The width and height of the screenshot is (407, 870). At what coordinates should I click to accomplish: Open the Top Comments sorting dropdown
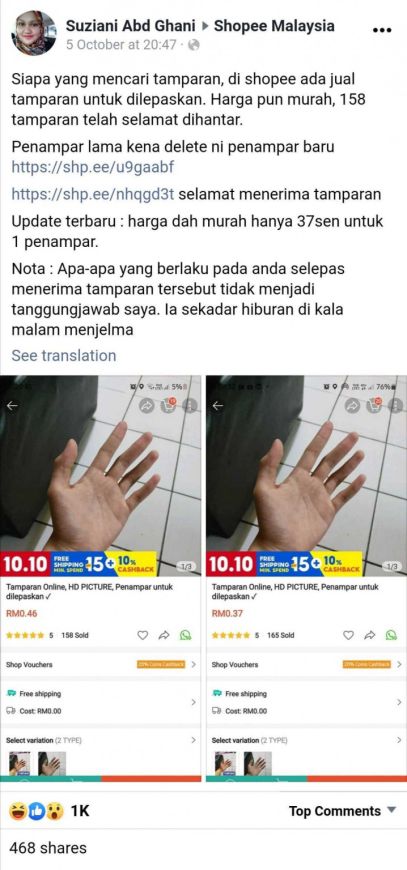pos(343,811)
